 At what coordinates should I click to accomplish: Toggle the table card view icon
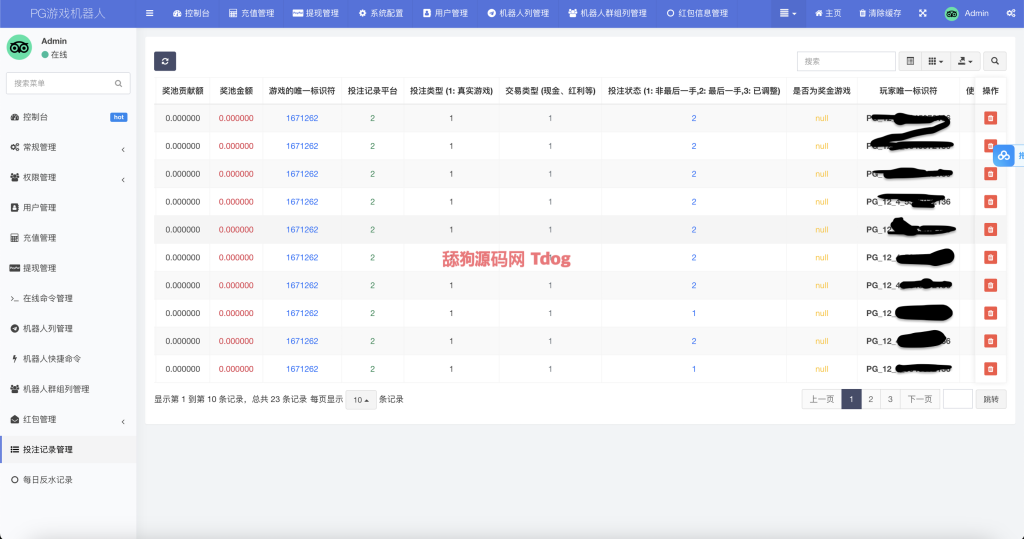[x=910, y=61]
